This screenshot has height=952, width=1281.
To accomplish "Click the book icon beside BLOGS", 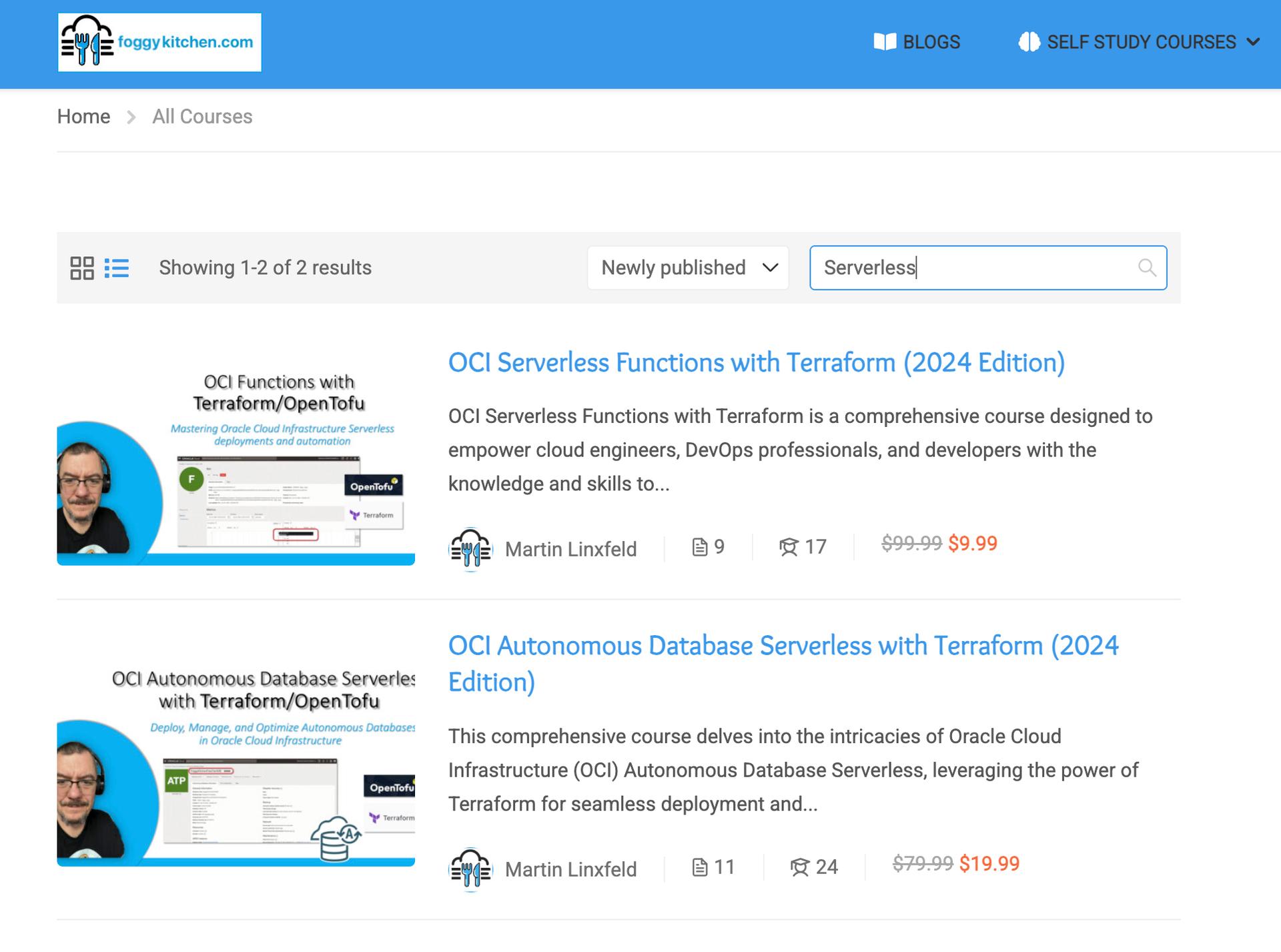I will (x=885, y=42).
